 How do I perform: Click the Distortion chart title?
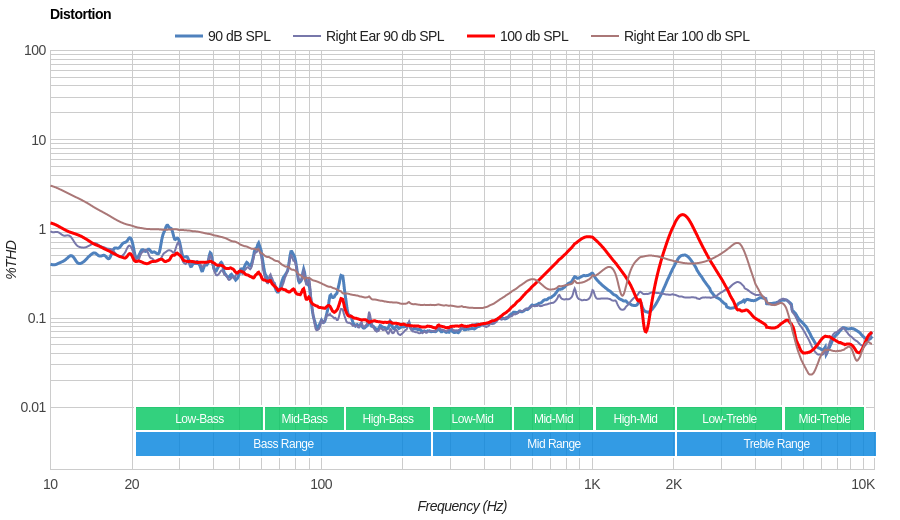[x=81, y=14]
